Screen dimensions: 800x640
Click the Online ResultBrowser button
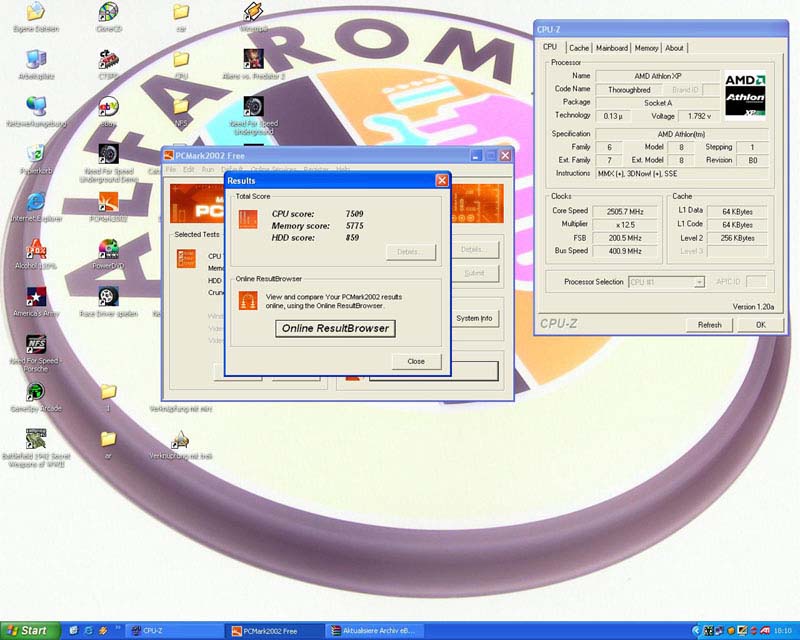point(335,328)
